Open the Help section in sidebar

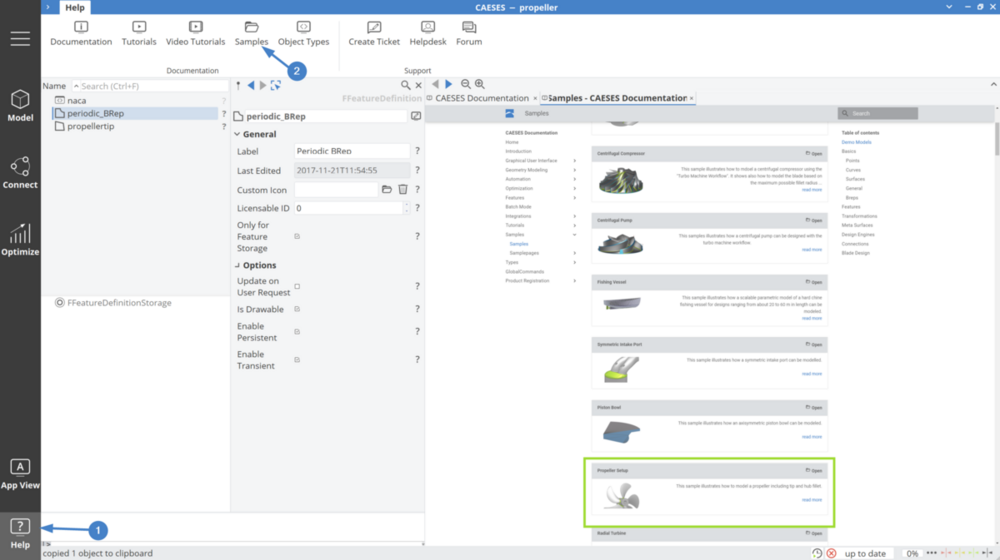tap(20, 534)
